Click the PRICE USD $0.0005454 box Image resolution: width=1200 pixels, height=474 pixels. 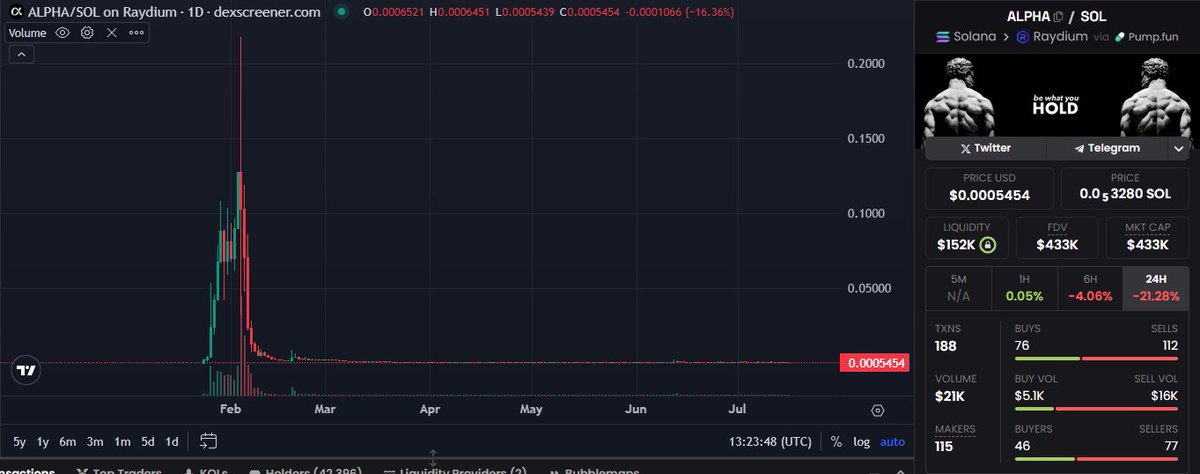click(989, 187)
